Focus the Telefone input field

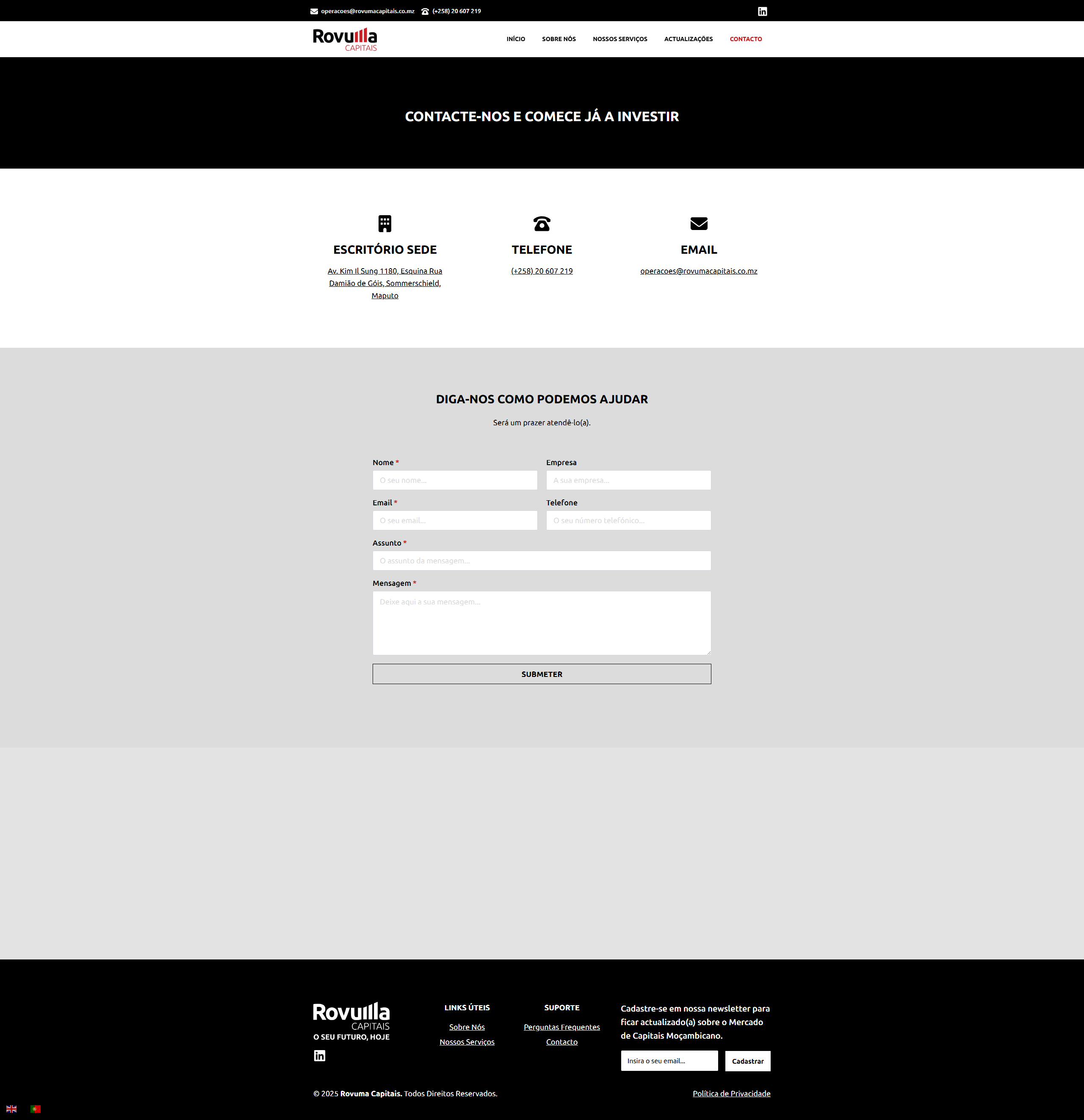[x=628, y=520]
